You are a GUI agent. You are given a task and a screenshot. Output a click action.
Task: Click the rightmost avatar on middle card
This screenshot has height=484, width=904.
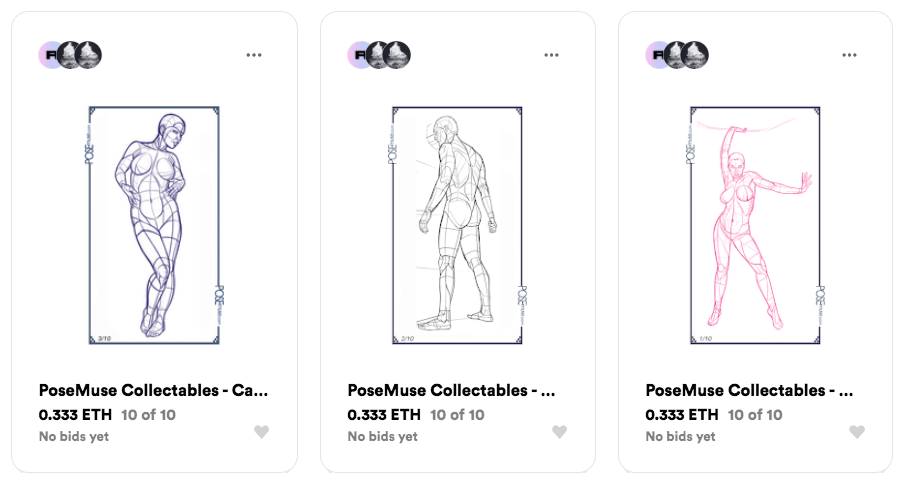[397, 55]
